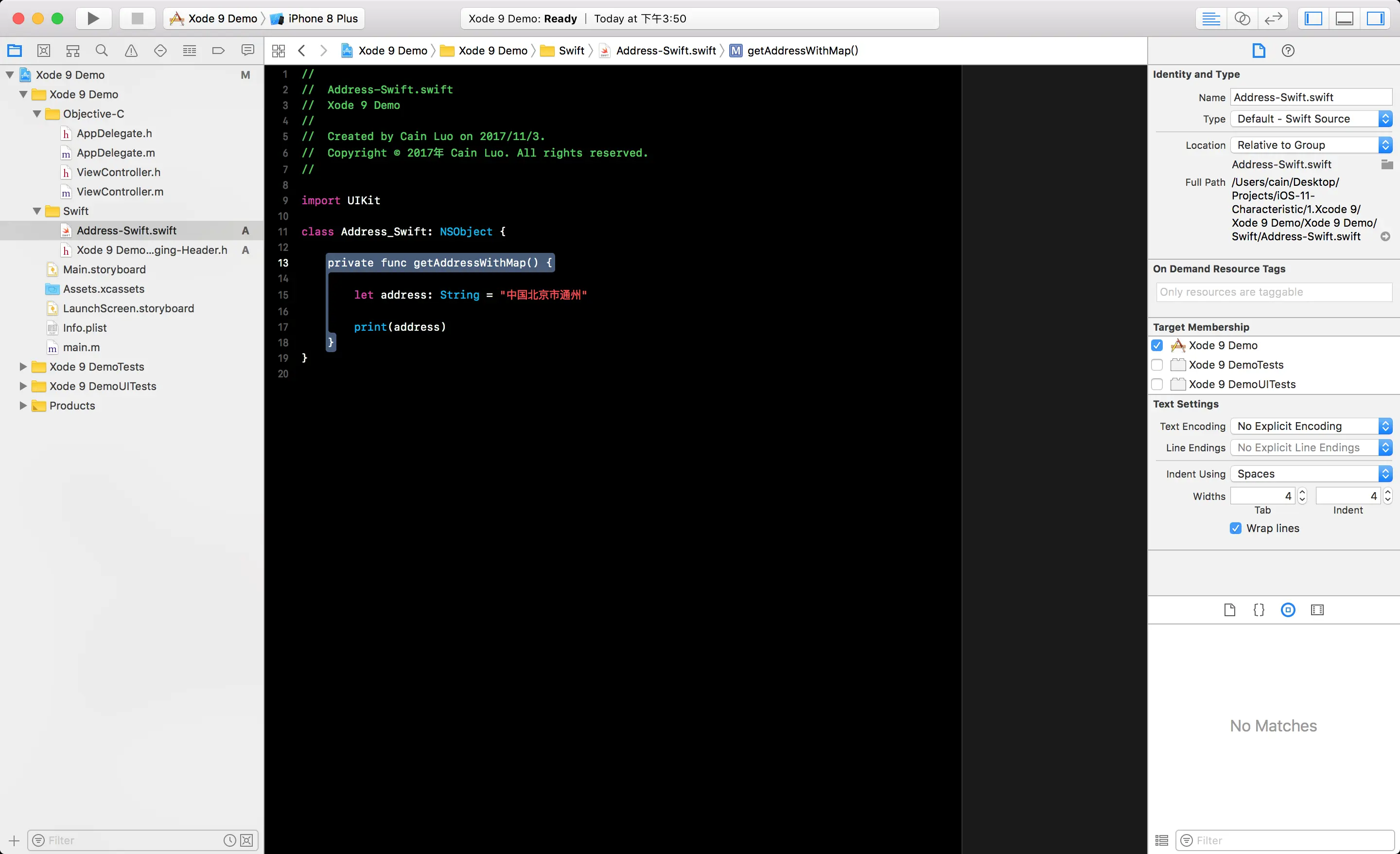Open the Find navigator magnifier icon

point(102,51)
